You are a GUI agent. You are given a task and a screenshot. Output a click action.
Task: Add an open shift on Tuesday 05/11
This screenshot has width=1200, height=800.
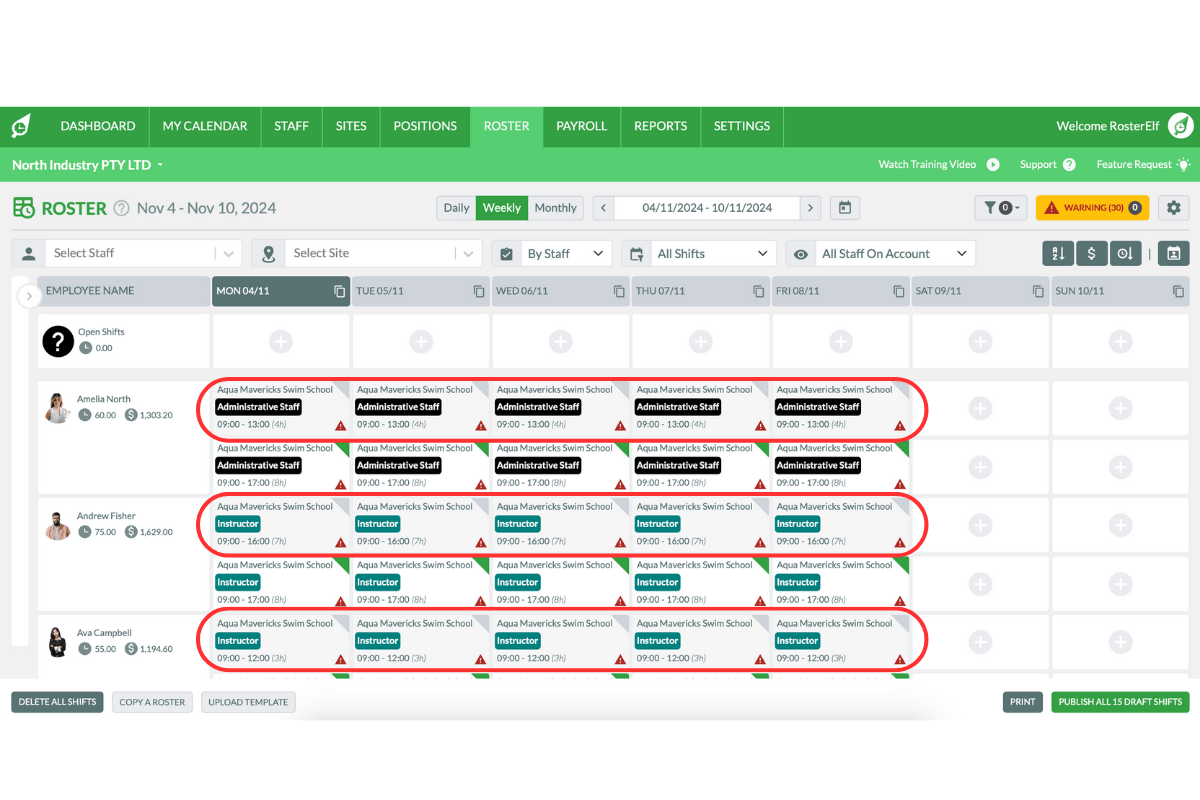point(421,342)
